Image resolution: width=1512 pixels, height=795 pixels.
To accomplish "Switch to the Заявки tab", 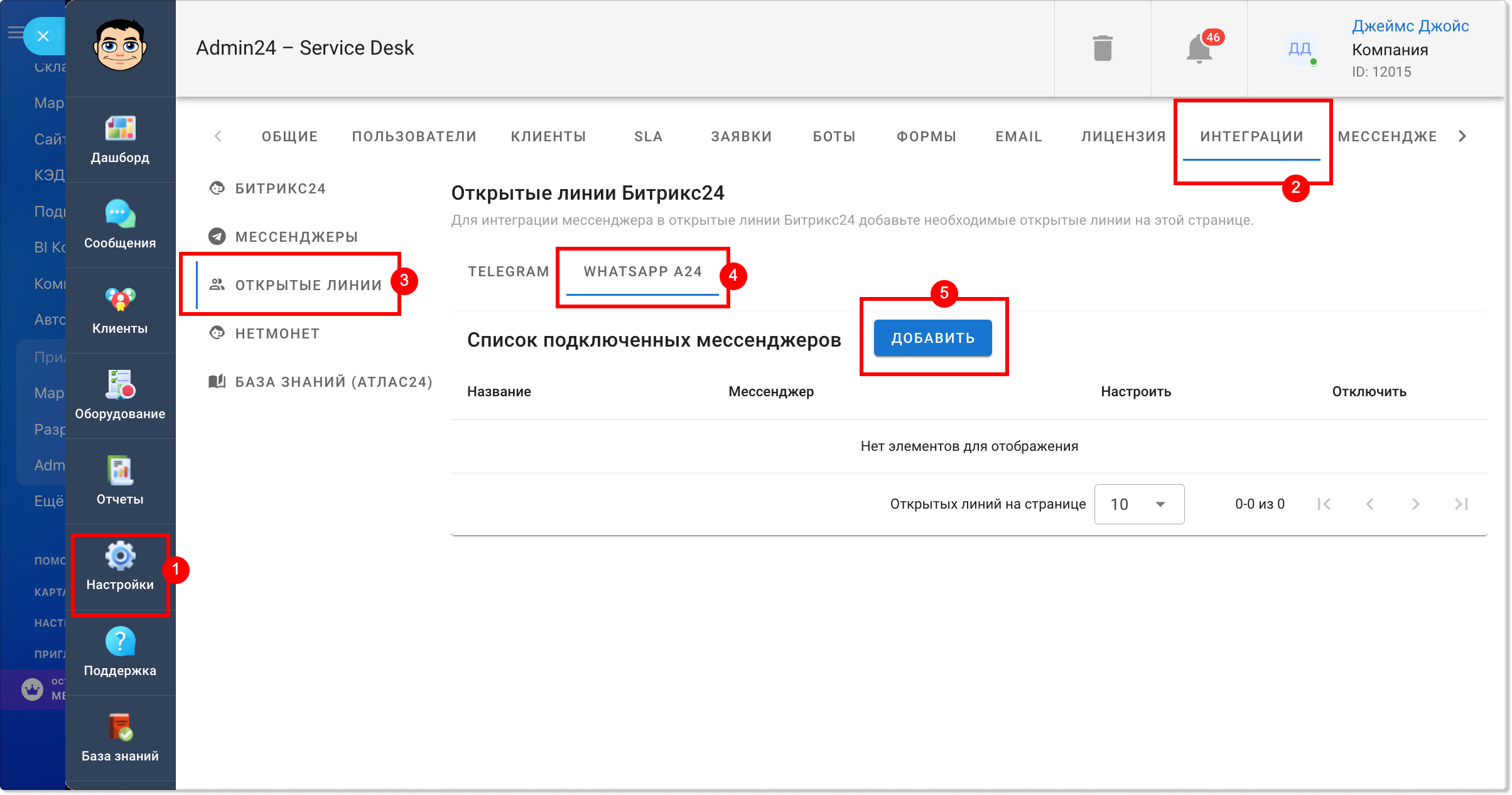I will click(x=742, y=136).
